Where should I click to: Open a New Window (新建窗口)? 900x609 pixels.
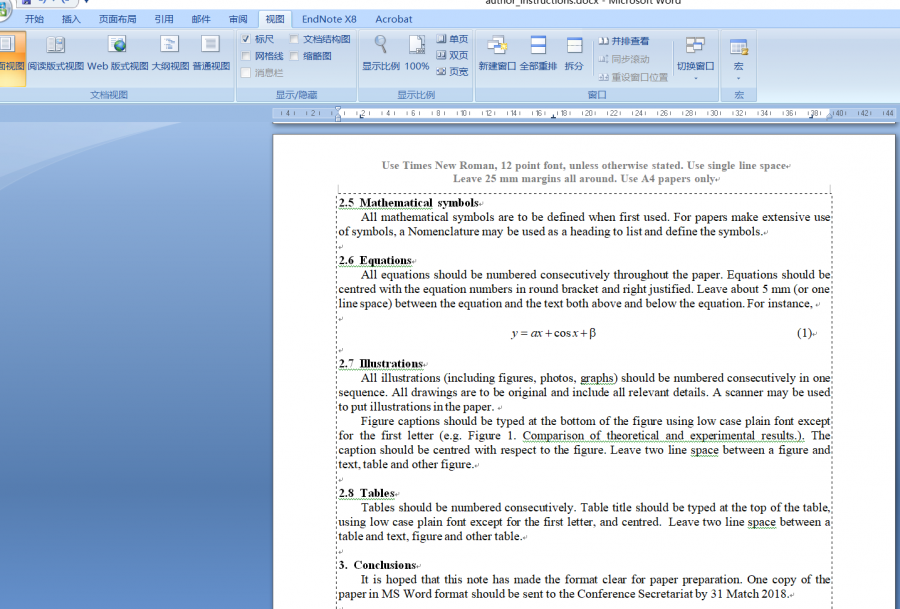497,54
